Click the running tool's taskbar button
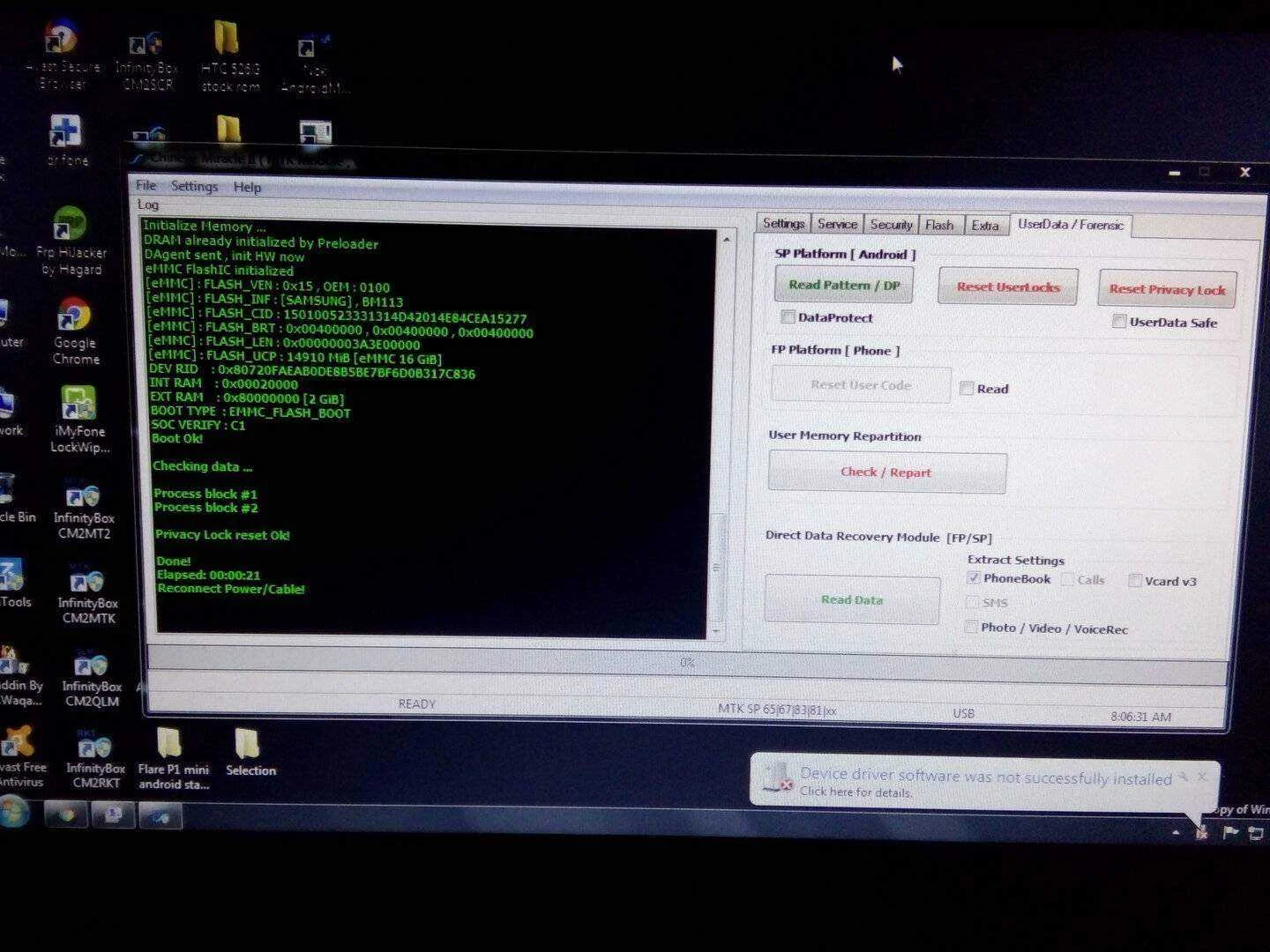Screen dimensions: 1270x952 161,817
